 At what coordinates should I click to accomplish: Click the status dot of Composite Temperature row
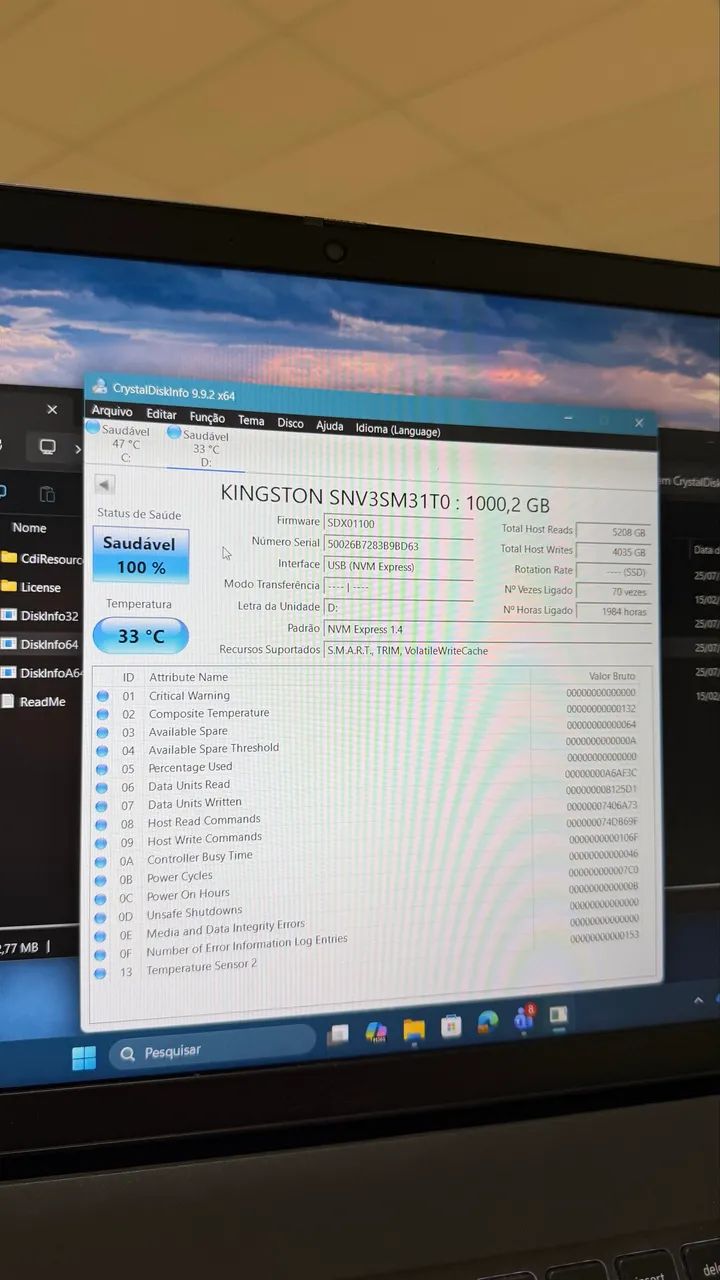coord(102,714)
